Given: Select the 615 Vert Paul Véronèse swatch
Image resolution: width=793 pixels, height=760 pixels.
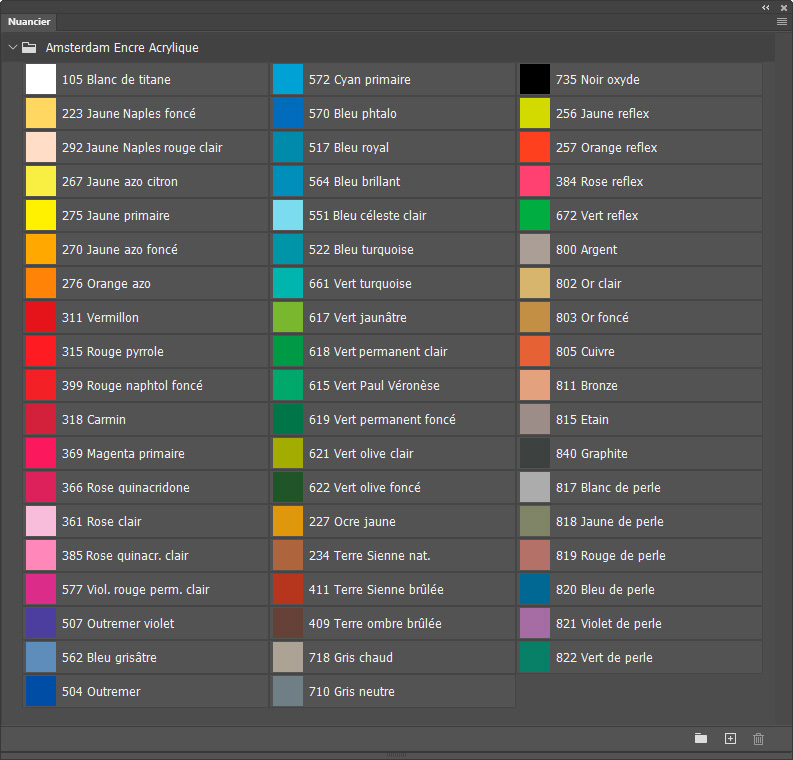Looking at the screenshot, I should click(x=288, y=385).
